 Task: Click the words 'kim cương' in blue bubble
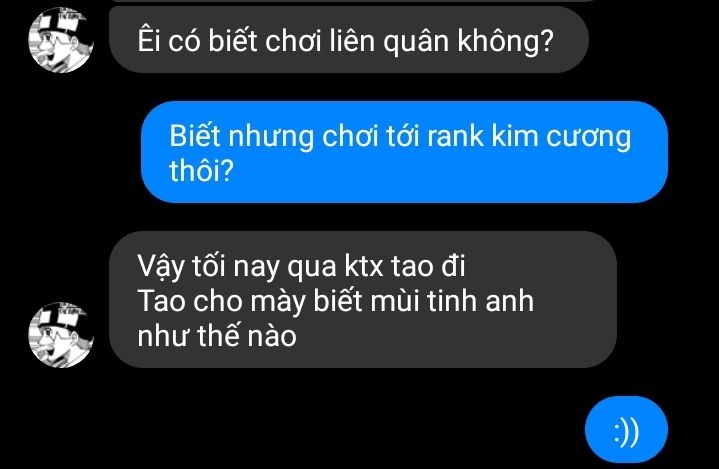pos(561,137)
